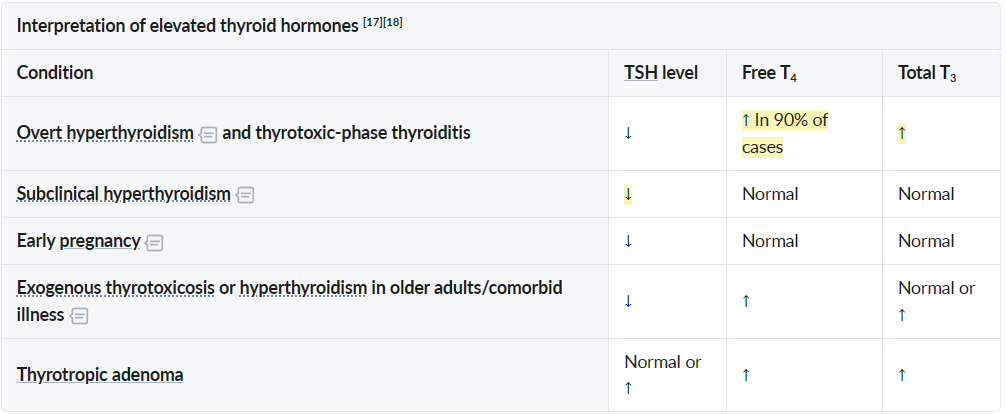
Task: Click the TSH abbreviation in header
Action: tap(641, 73)
